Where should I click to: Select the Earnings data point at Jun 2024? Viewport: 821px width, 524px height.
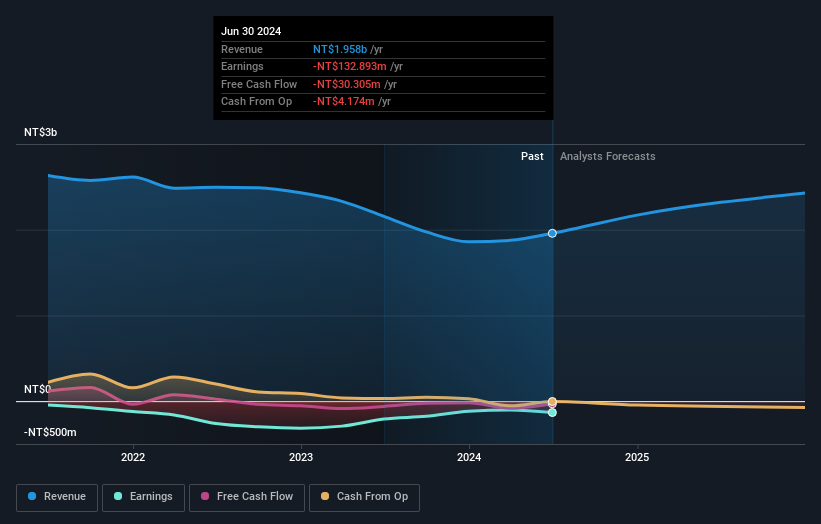(552, 412)
